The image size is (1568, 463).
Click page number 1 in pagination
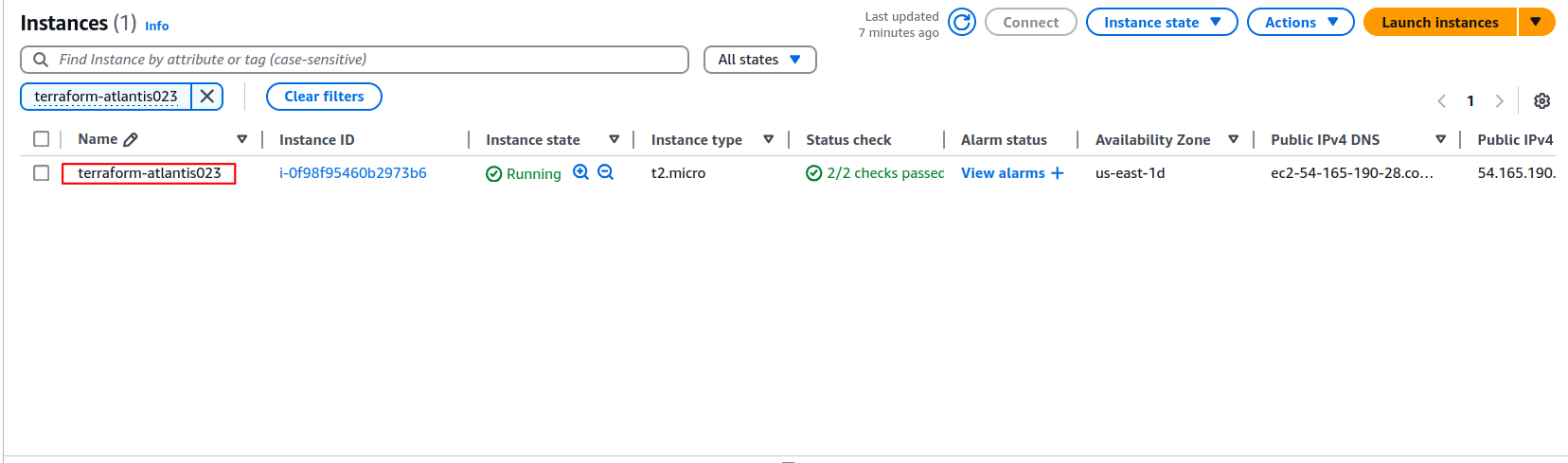pos(1470,101)
